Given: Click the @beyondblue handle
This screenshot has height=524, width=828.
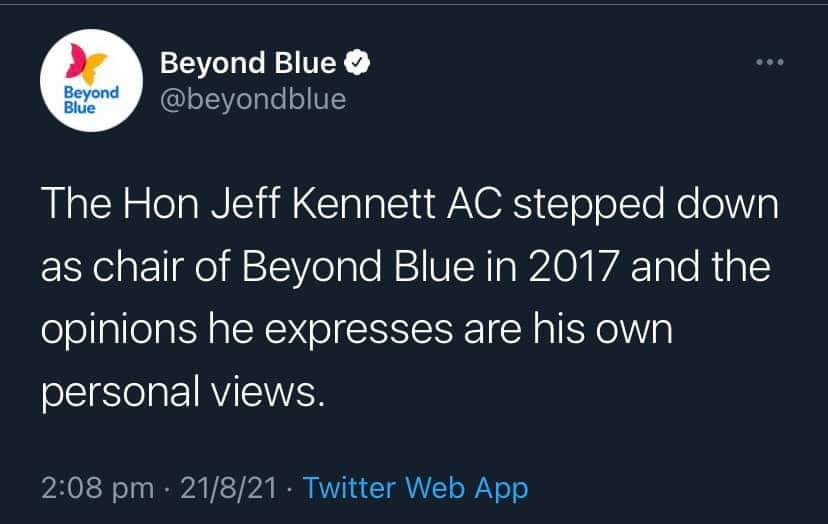Looking at the screenshot, I should (253, 99).
